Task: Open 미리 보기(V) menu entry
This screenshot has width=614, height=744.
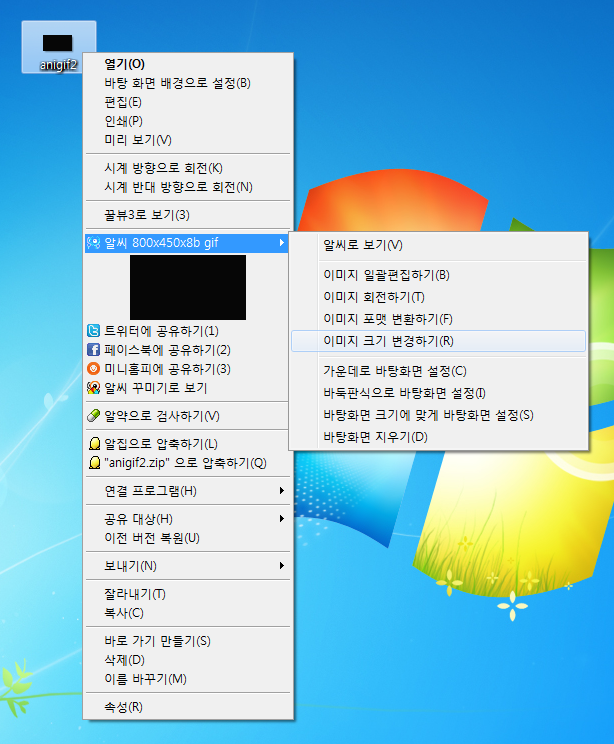Action: coord(187,140)
